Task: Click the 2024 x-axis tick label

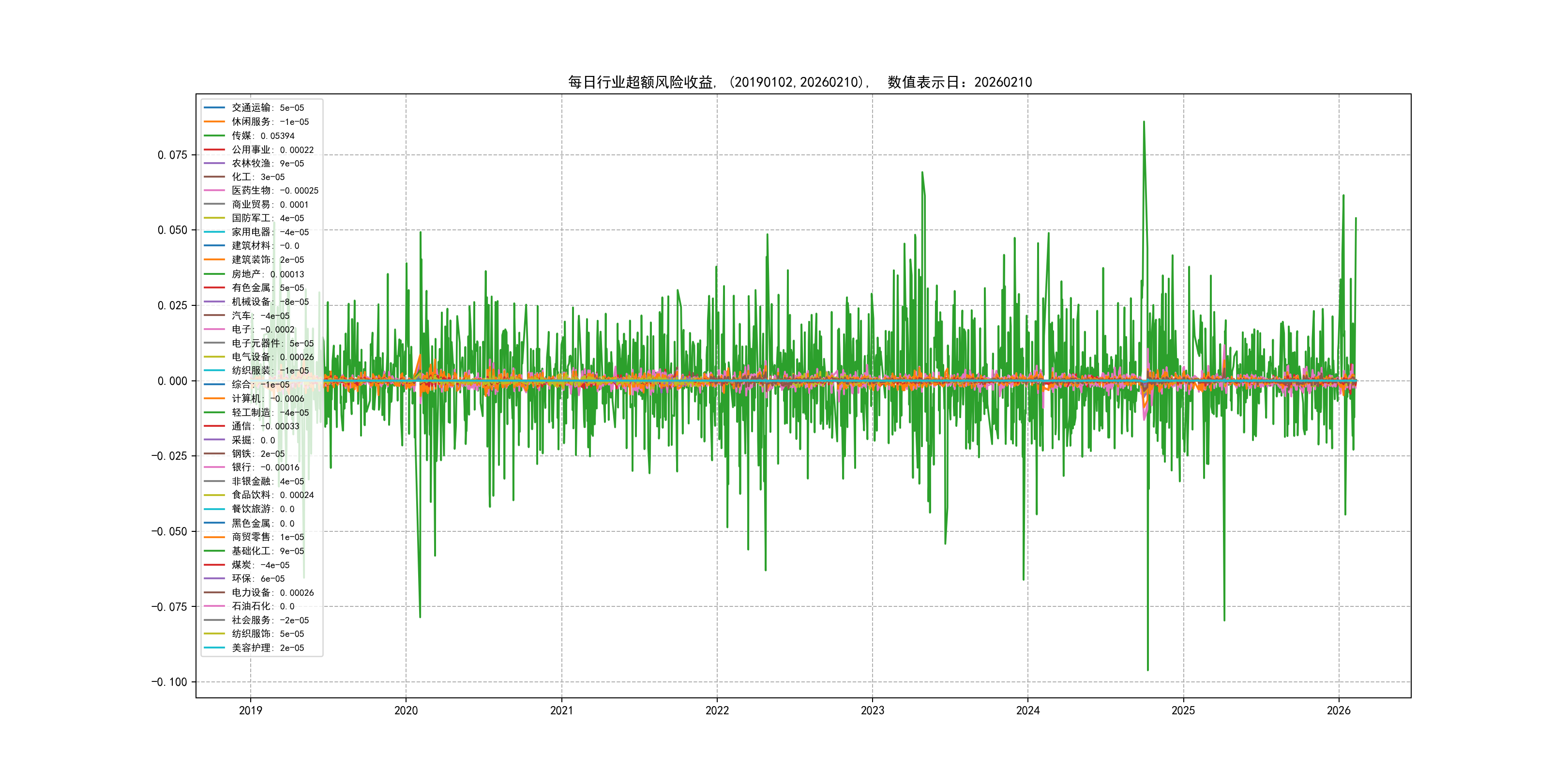Action: (x=1027, y=710)
